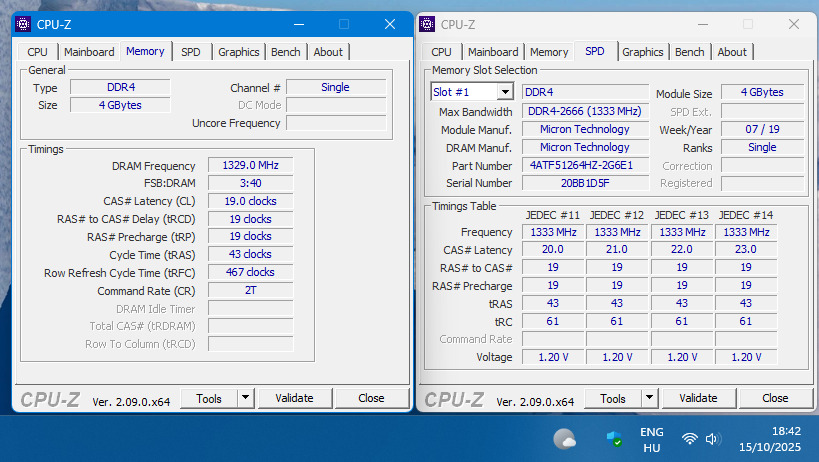Screen dimensions: 819x462
Task: Open SPD tab in left window
Action: (191, 52)
